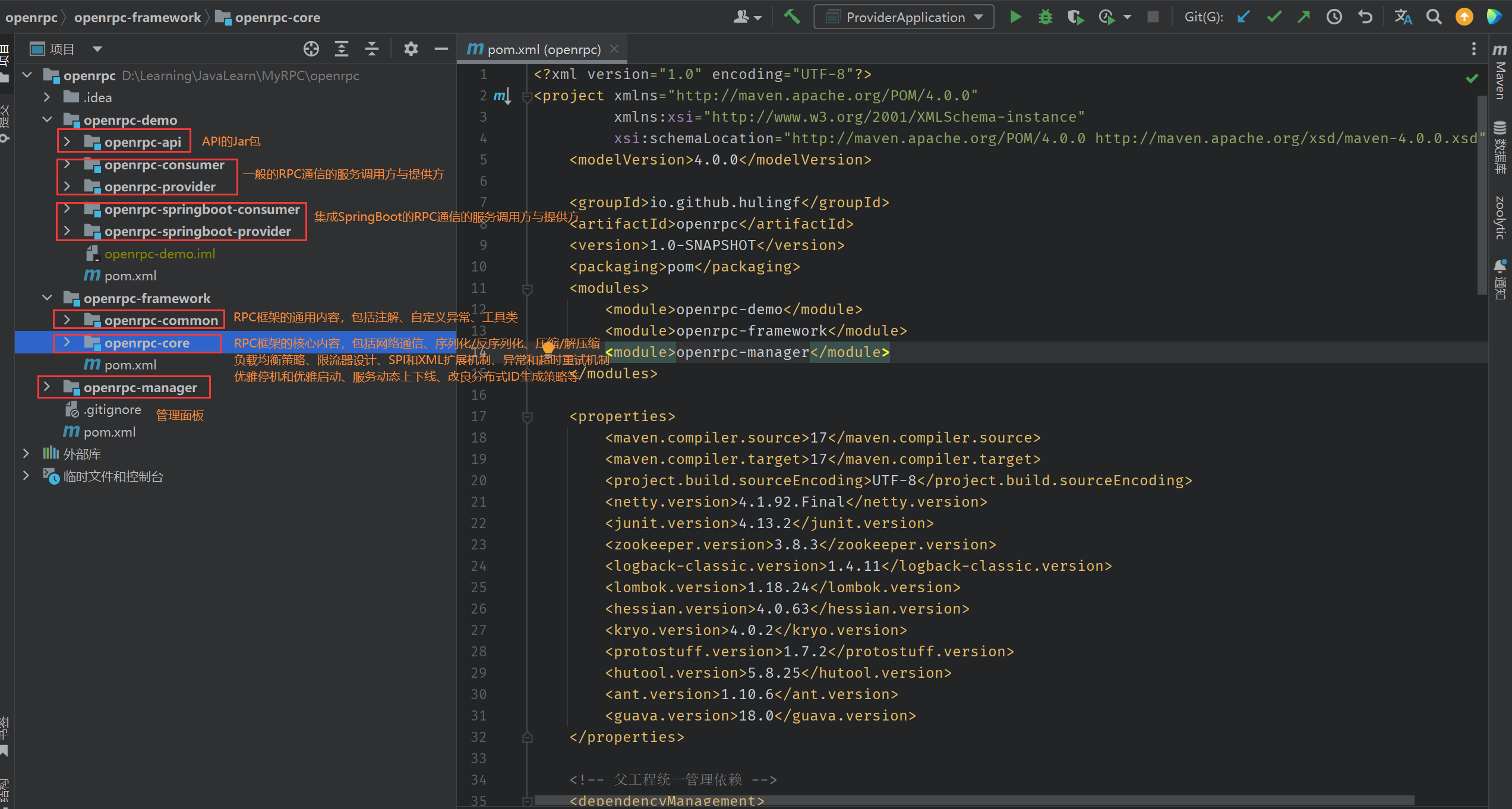The height and width of the screenshot is (809, 1512).
Task: Expand the .idea folder
Action: click(x=47, y=97)
